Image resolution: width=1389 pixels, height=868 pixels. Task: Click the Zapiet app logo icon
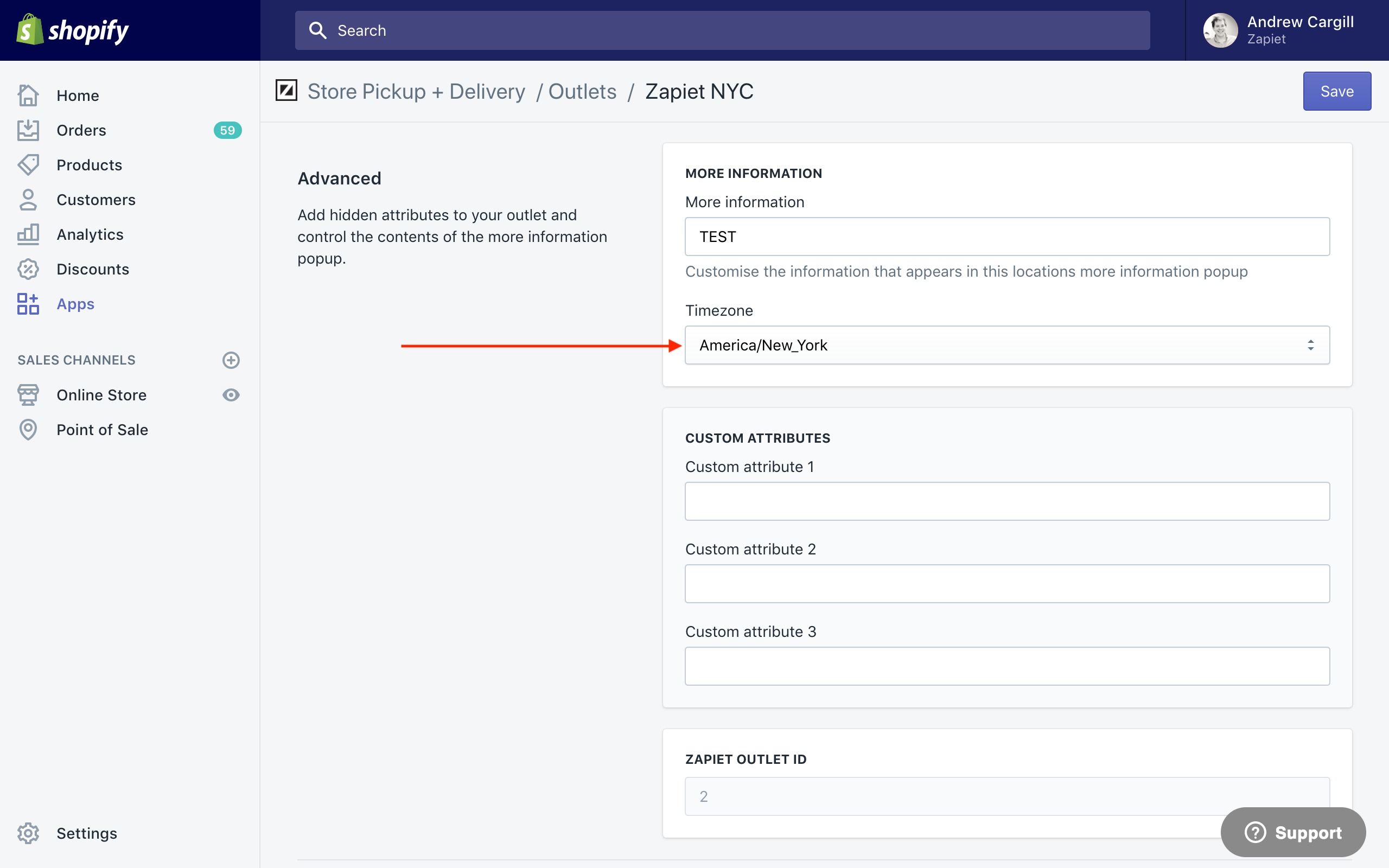[286, 91]
